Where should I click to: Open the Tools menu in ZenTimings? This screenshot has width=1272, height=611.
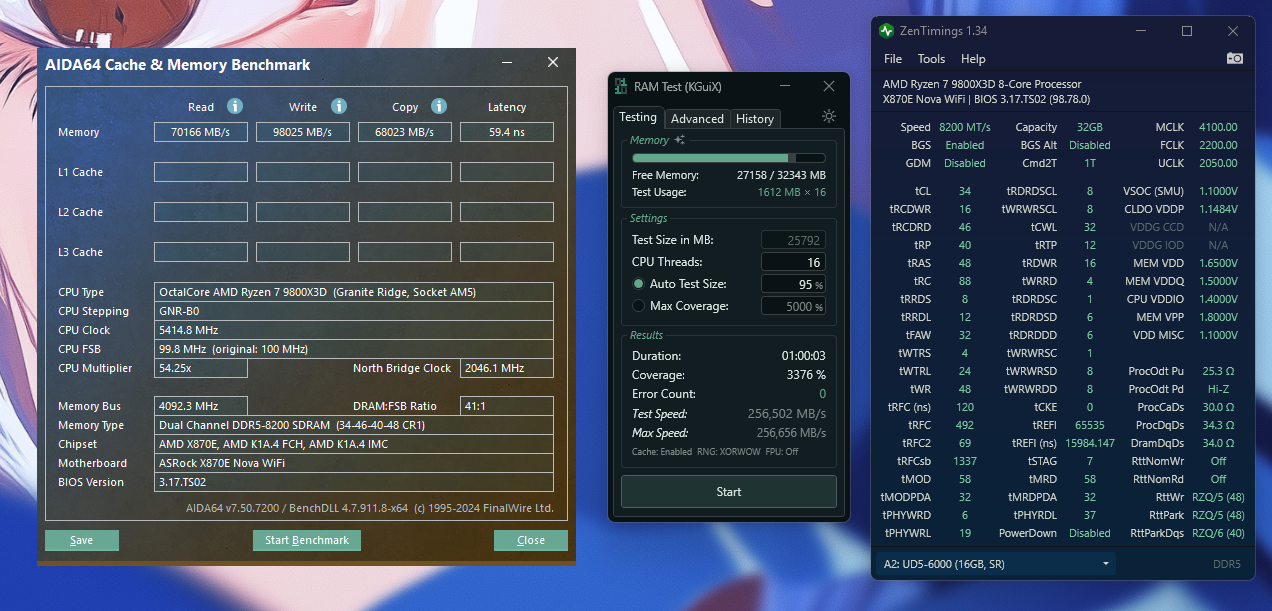pos(931,59)
